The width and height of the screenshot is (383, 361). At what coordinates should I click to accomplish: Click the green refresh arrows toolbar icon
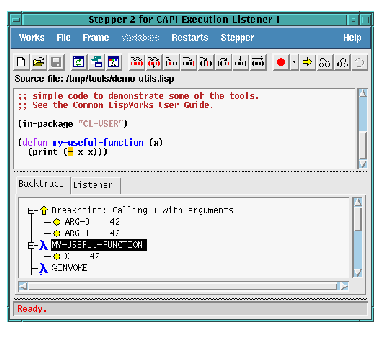(x=79, y=62)
